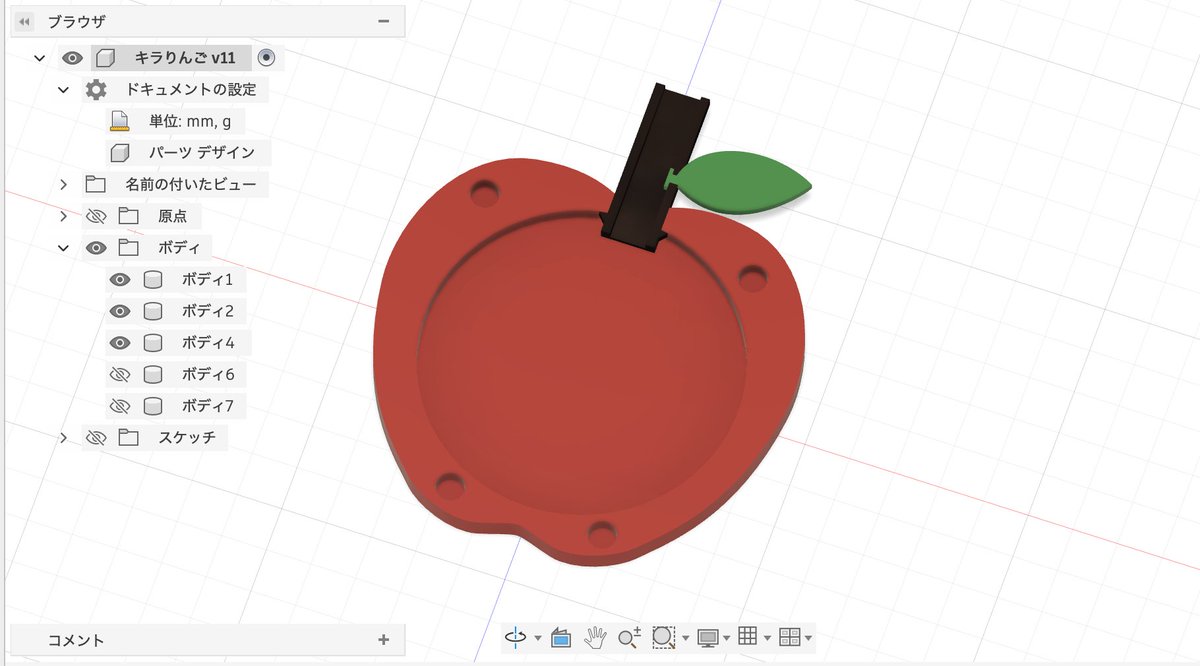
Task: Activate component radio button for キラりんご v11
Action: tap(265, 58)
